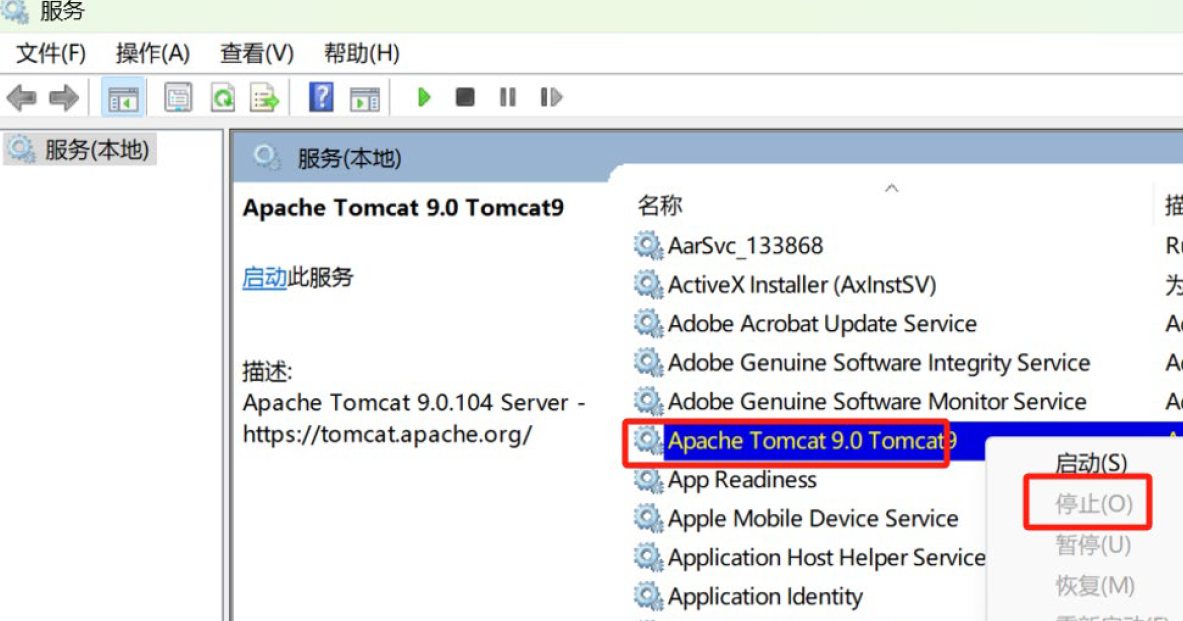The height and width of the screenshot is (621, 1183).
Task: Open the 文件(F) menu
Action: coord(51,54)
